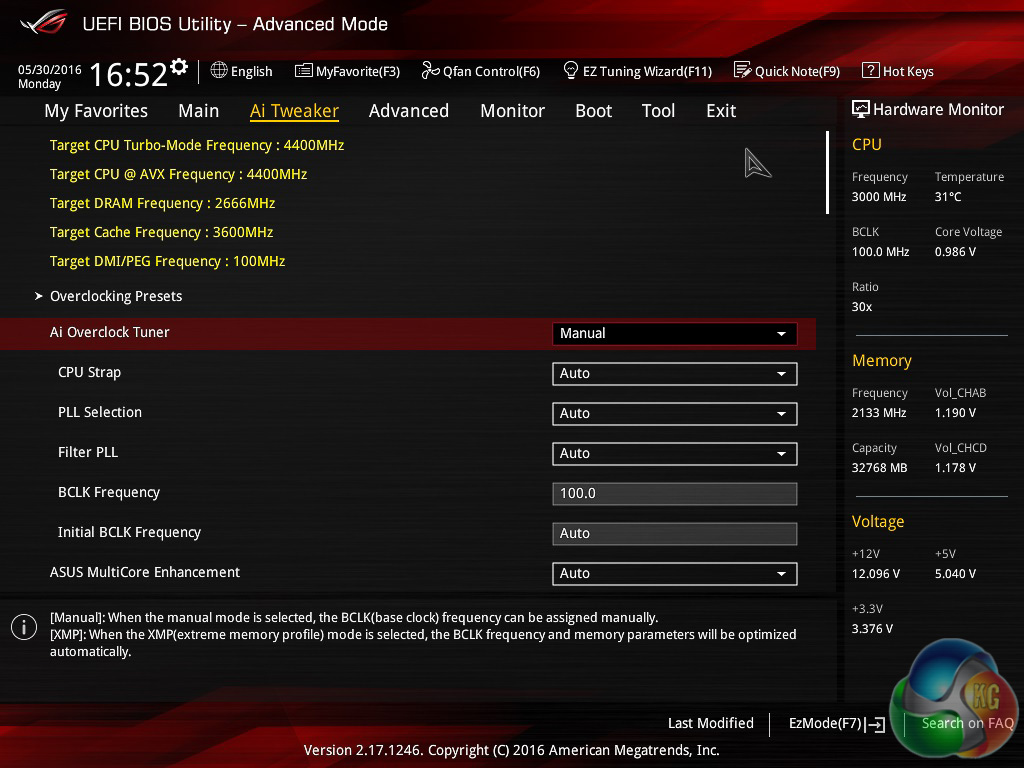Screen dimensions: 1024x768
Task: Click the EZ Tuning Wizard bulb icon
Action: 571,70
